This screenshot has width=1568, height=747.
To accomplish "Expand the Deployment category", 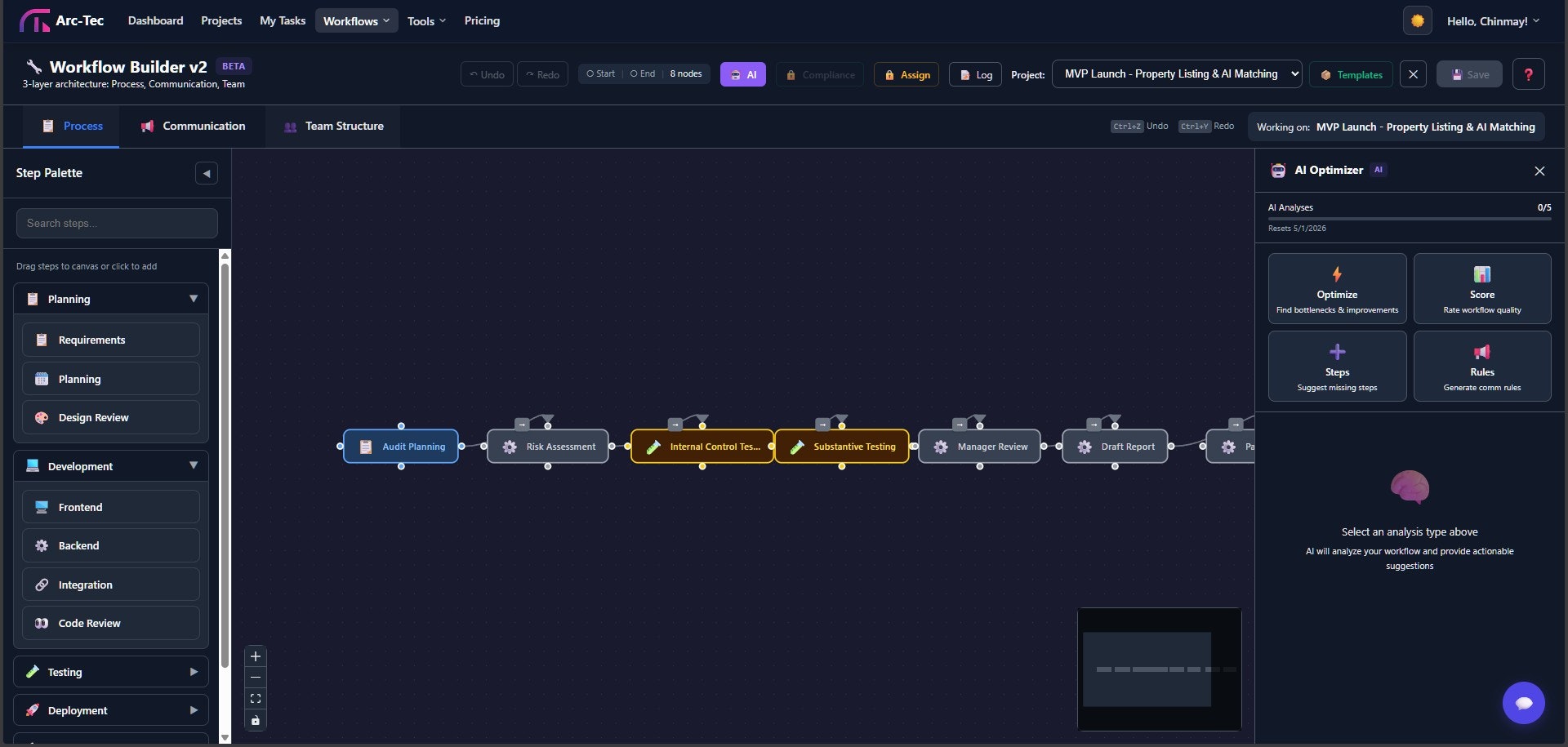I will 111,710.
